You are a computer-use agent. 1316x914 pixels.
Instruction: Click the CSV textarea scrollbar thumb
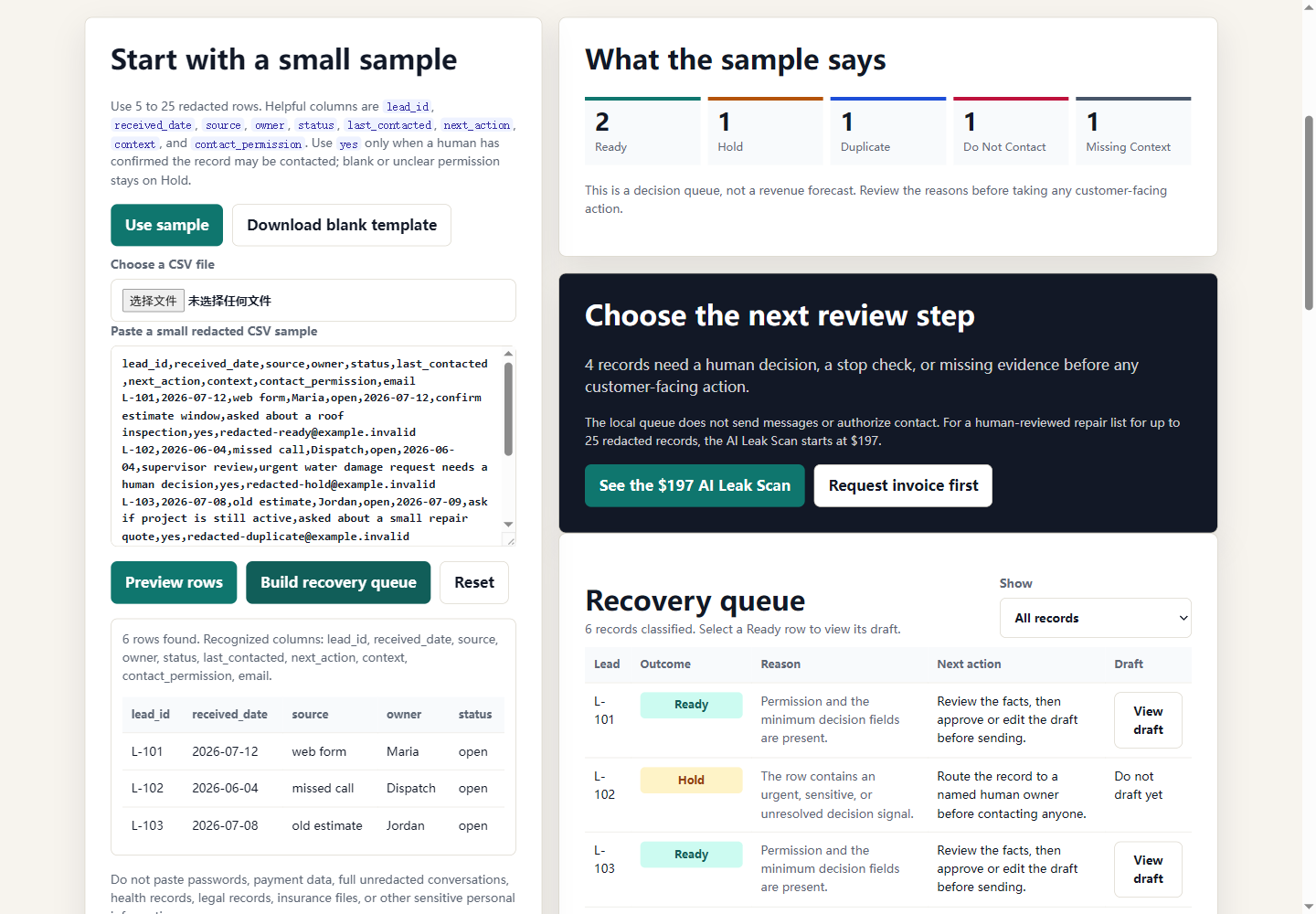[508, 409]
